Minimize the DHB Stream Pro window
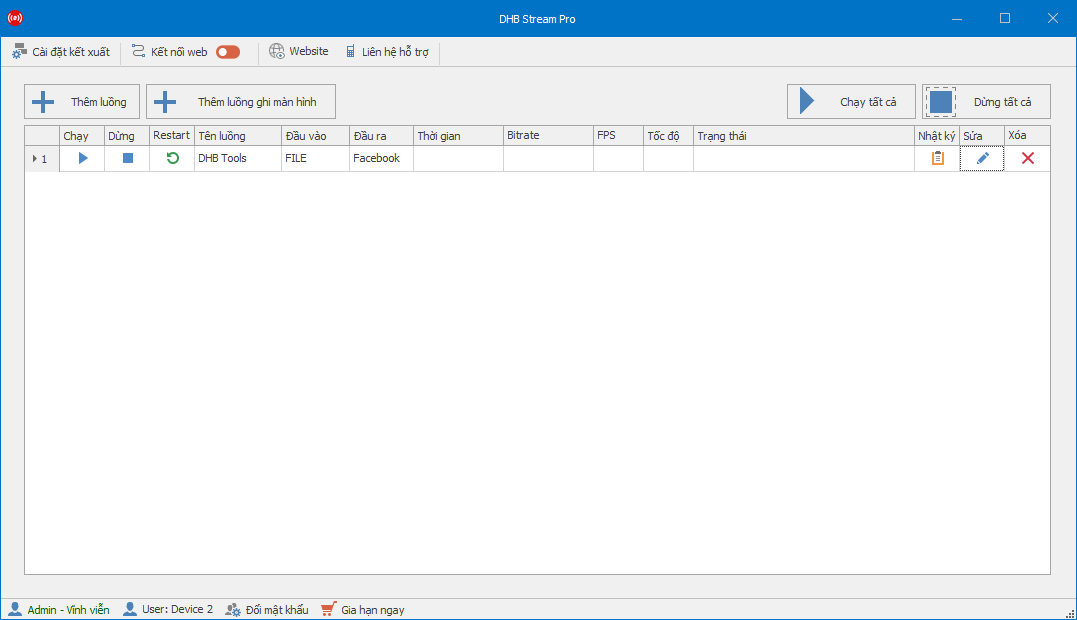The image size is (1077, 620). [957, 19]
